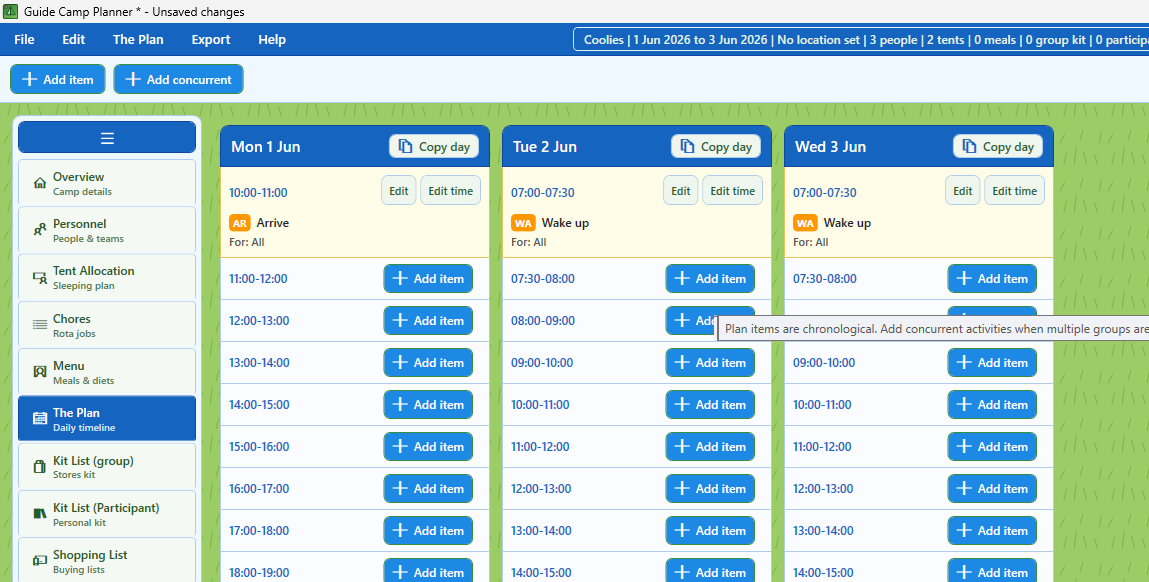Click the Kit List (group) icon
1149x582 pixels.
click(40, 466)
